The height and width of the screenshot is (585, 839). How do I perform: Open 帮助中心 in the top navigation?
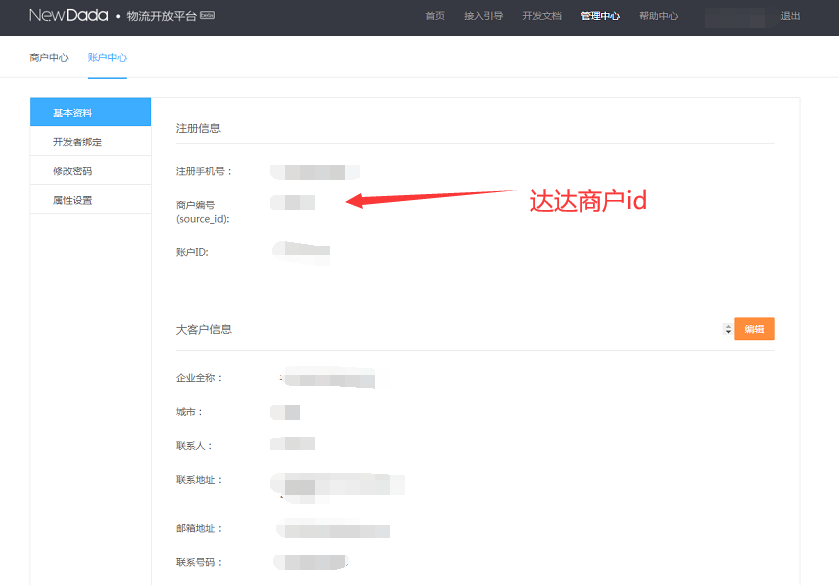(658, 16)
